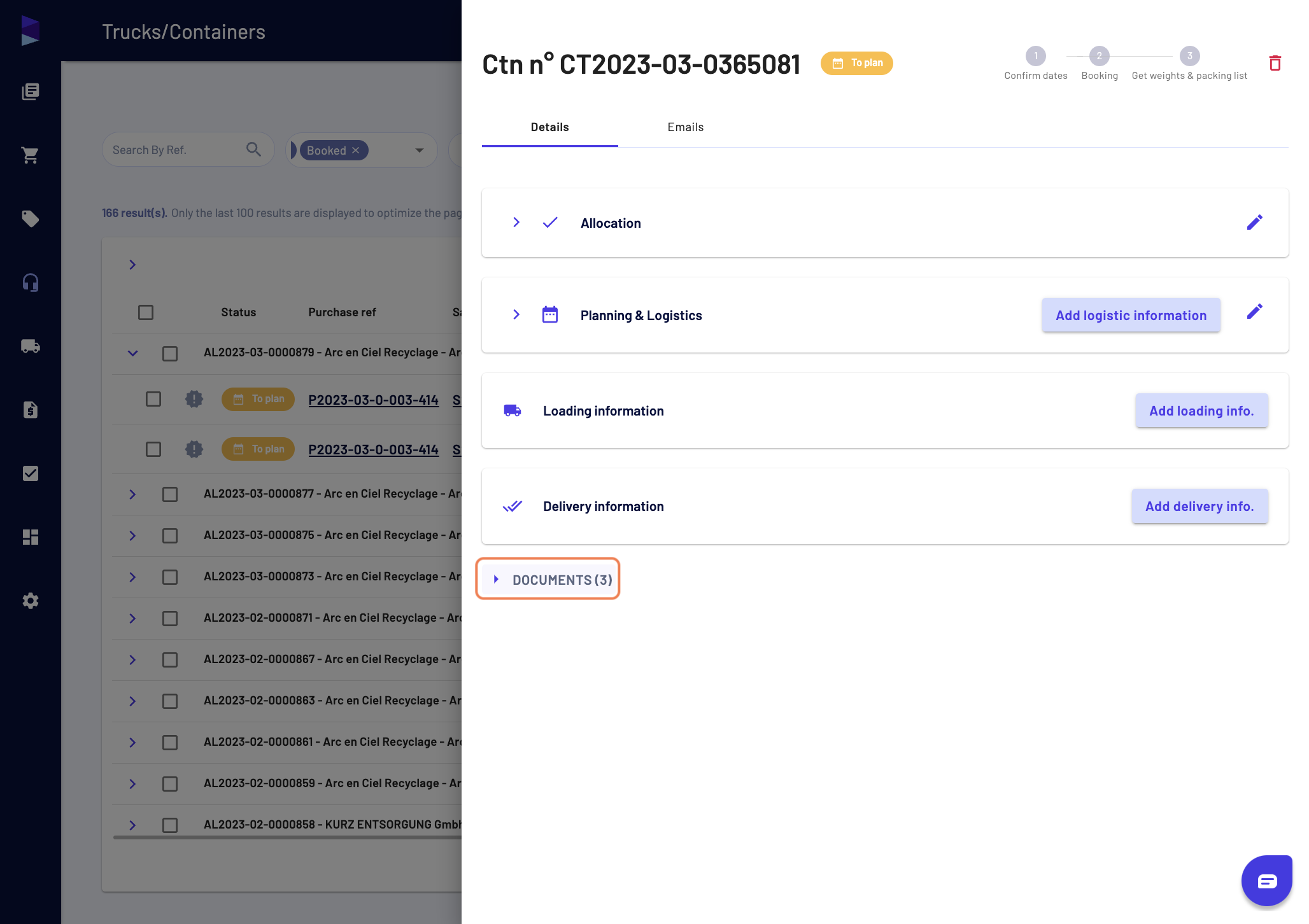
Task: Open settings gear in sidebar
Action: point(30,601)
